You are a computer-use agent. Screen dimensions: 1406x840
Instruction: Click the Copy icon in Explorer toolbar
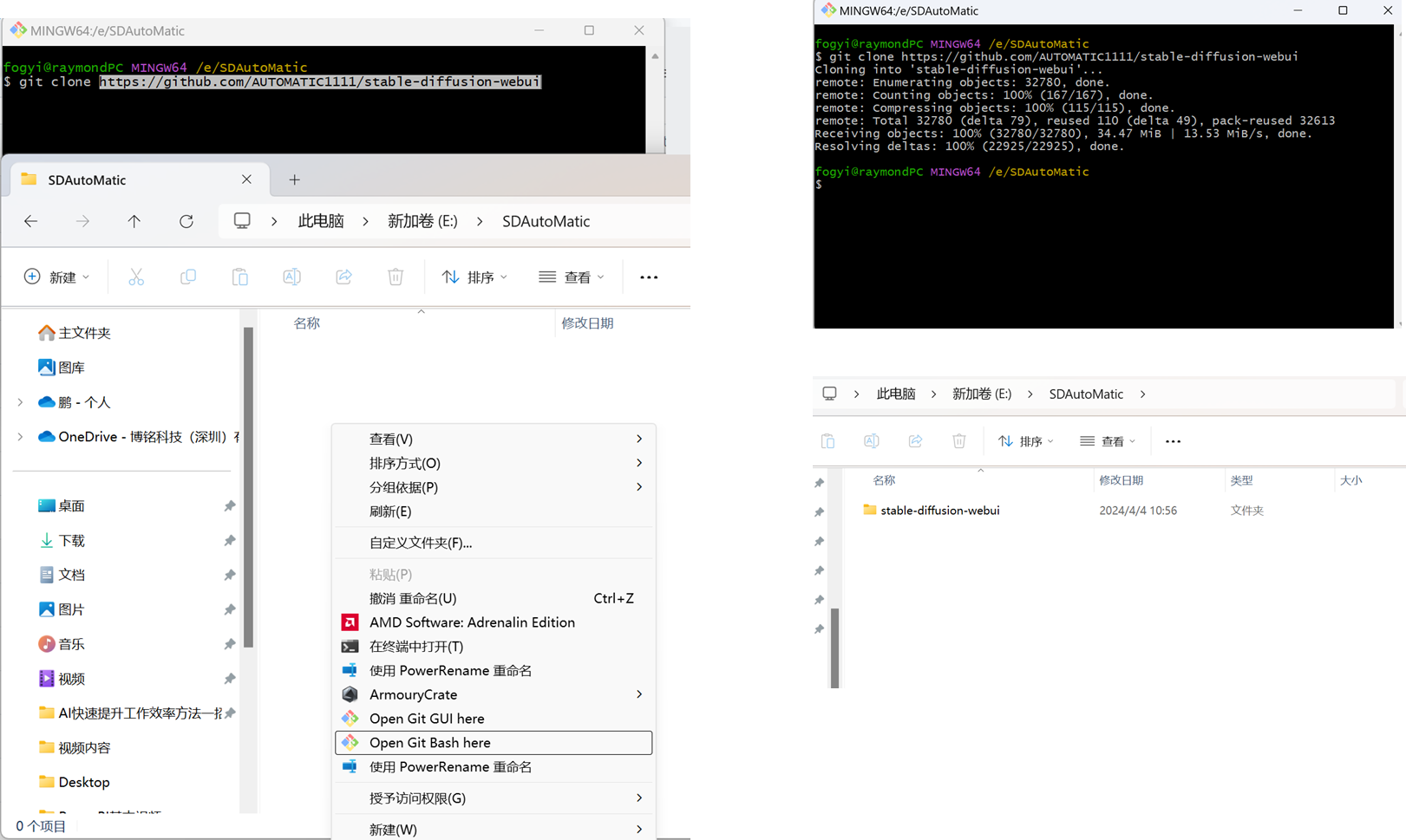tap(188, 277)
